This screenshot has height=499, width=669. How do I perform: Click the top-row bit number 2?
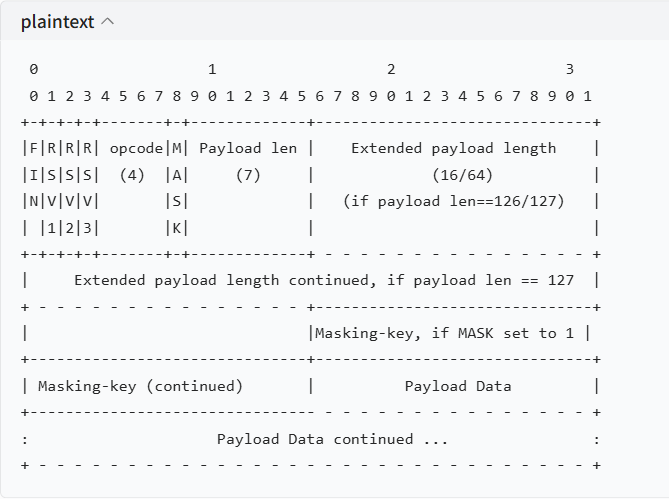coord(391,69)
